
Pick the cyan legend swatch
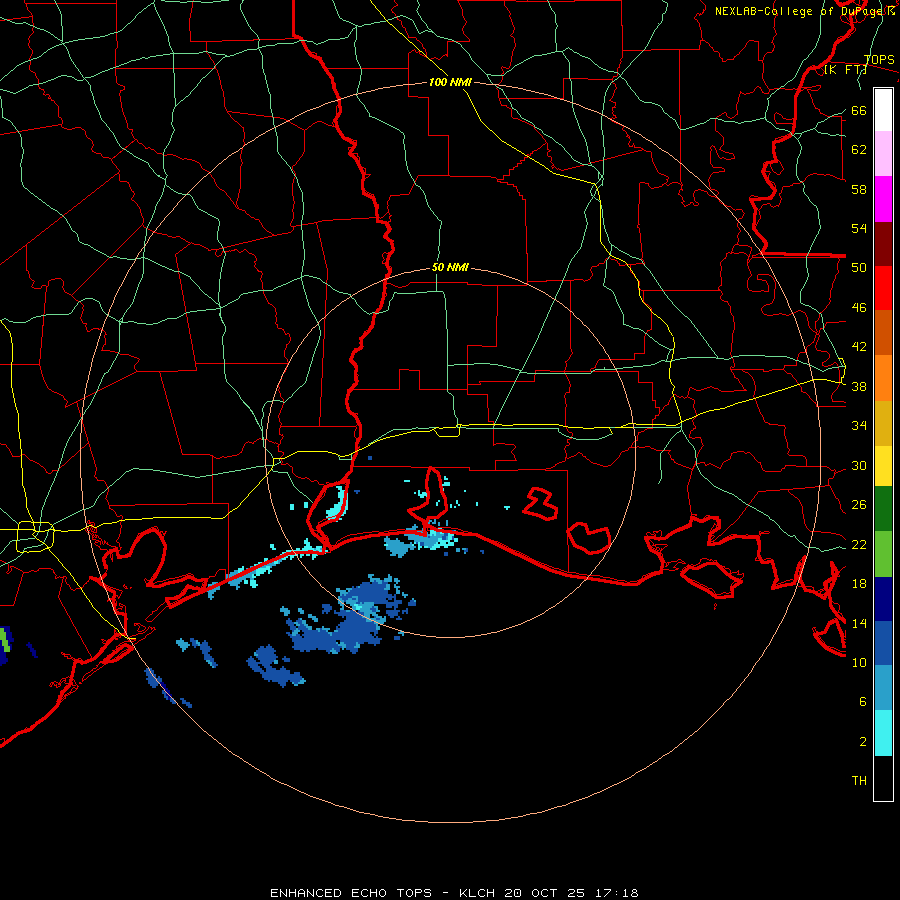(883, 733)
